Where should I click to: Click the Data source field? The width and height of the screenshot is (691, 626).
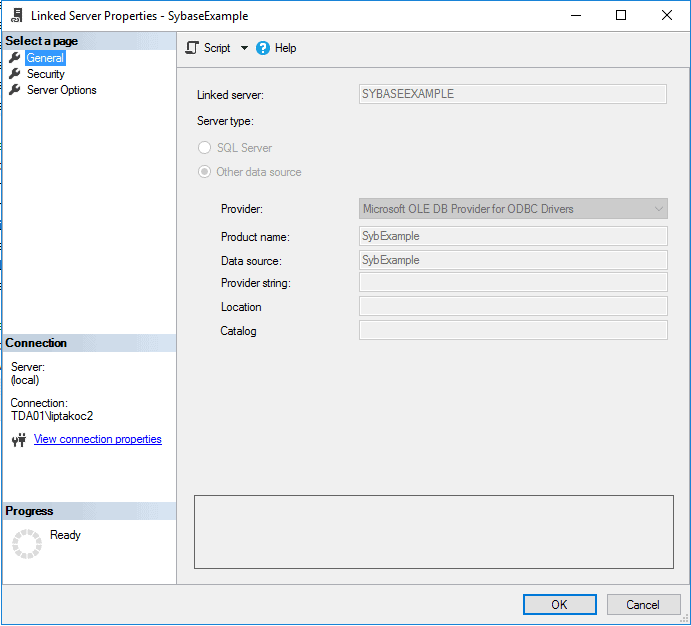point(513,260)
